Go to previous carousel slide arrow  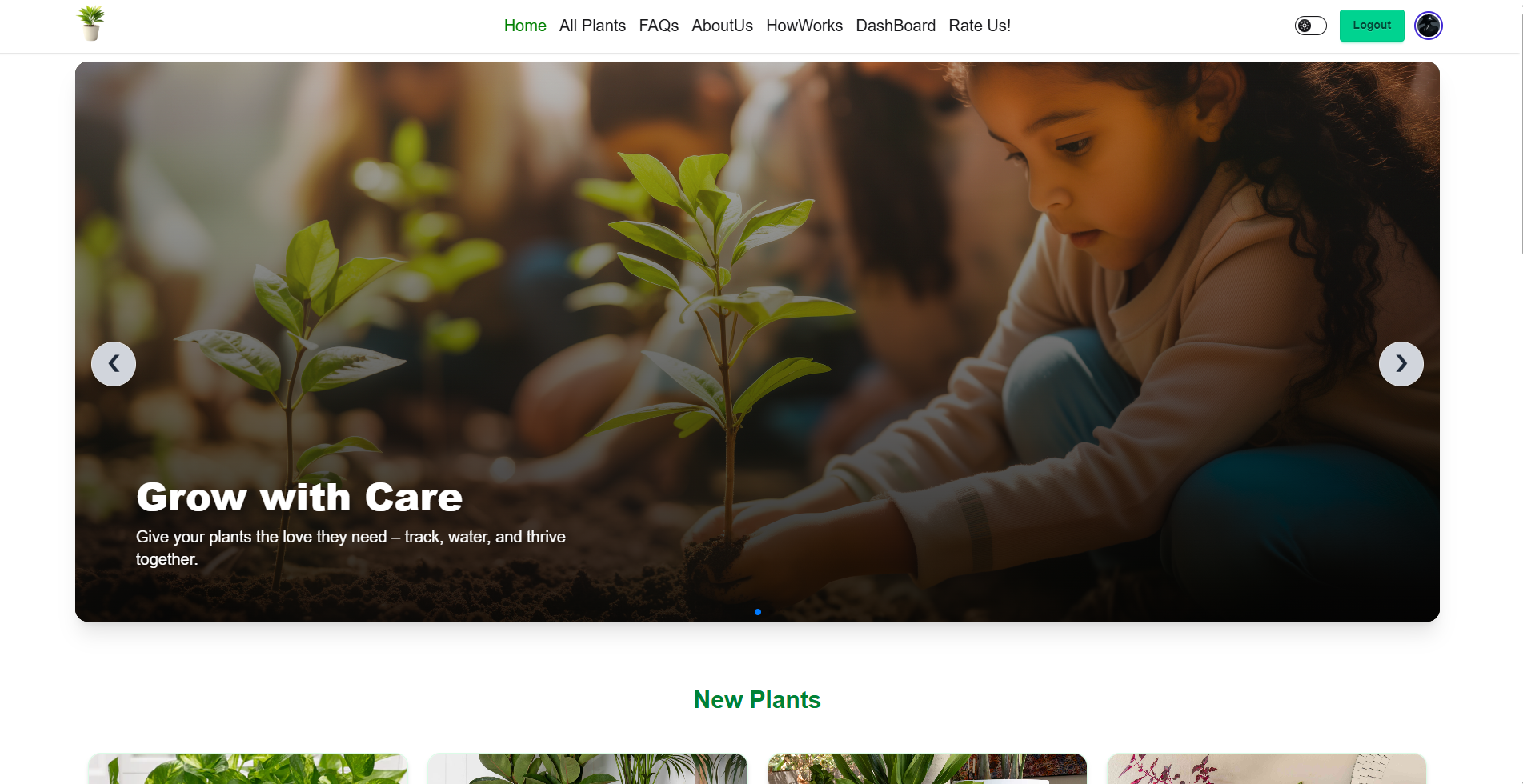click(x=114, y=364)
